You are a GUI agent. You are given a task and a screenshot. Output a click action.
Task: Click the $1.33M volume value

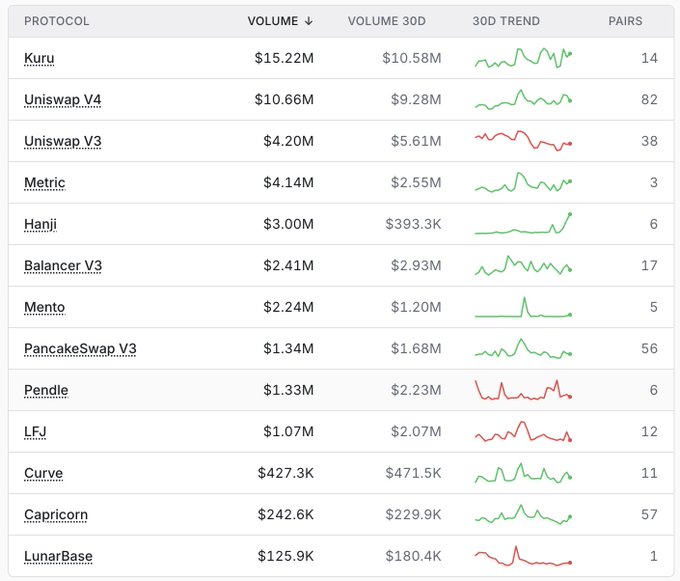288,390
